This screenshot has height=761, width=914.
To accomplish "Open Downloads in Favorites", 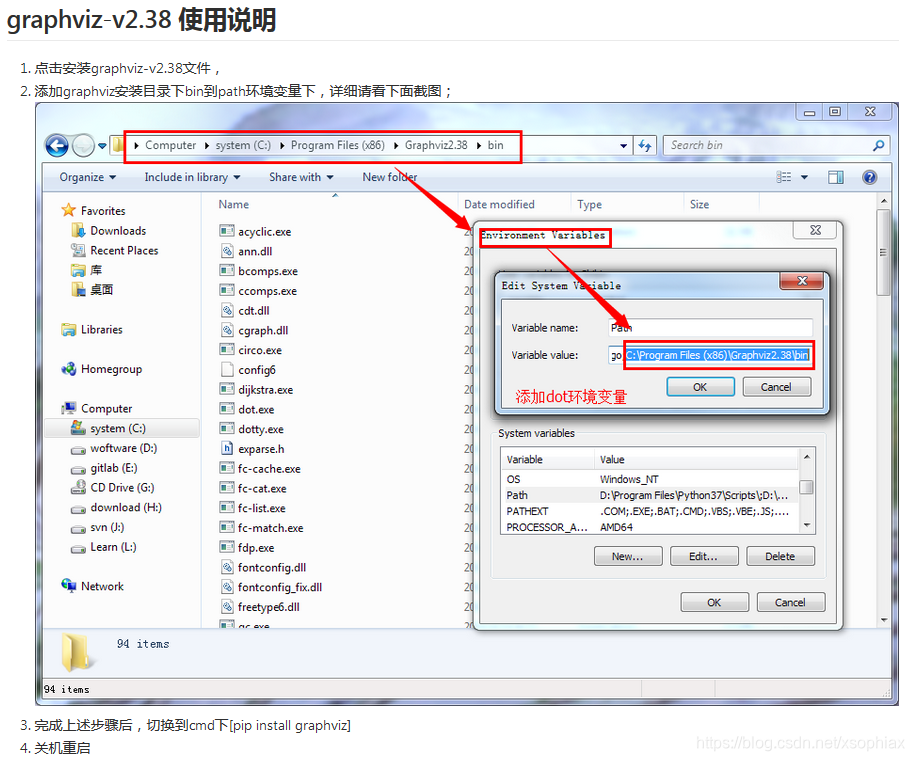I will (109, 231).
